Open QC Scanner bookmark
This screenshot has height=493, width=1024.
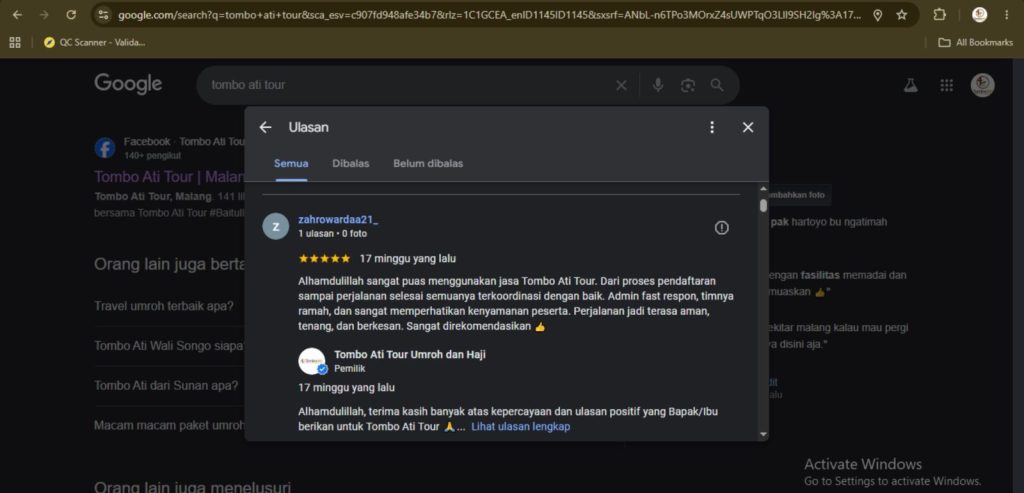click(95, 42)
